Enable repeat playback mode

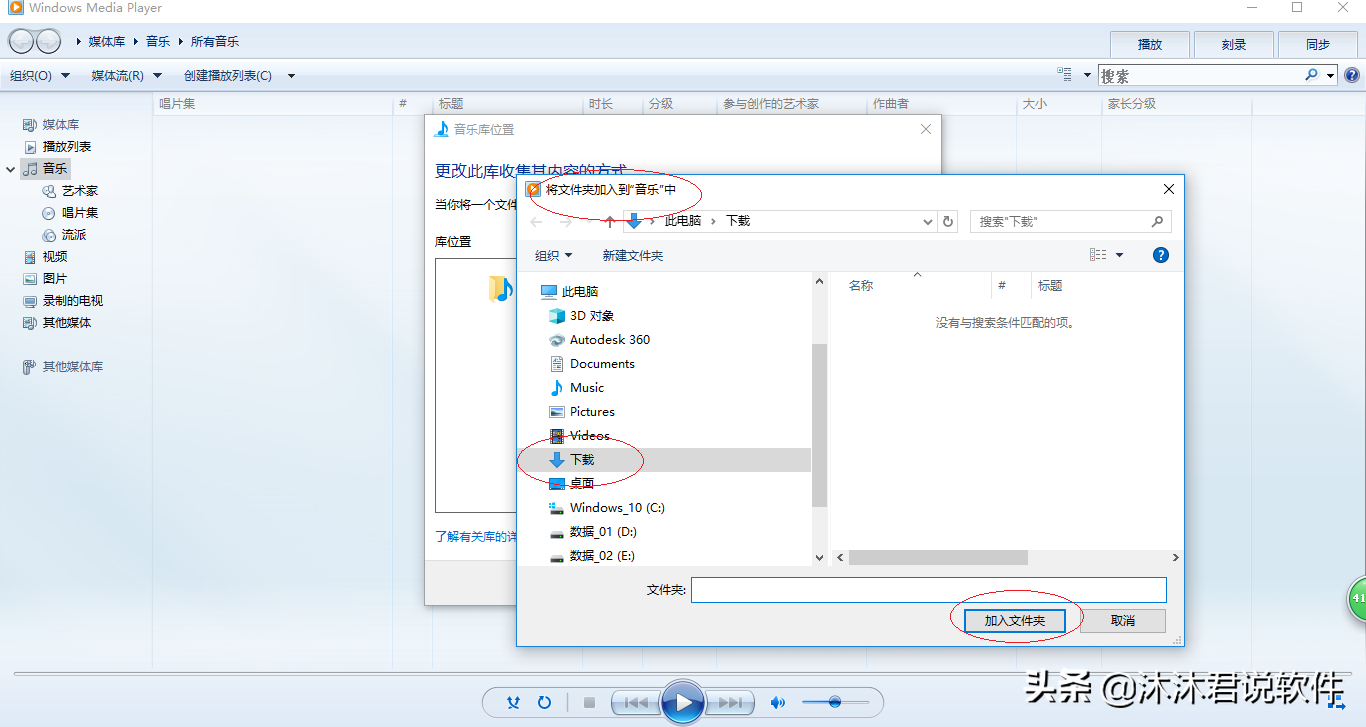544,702
